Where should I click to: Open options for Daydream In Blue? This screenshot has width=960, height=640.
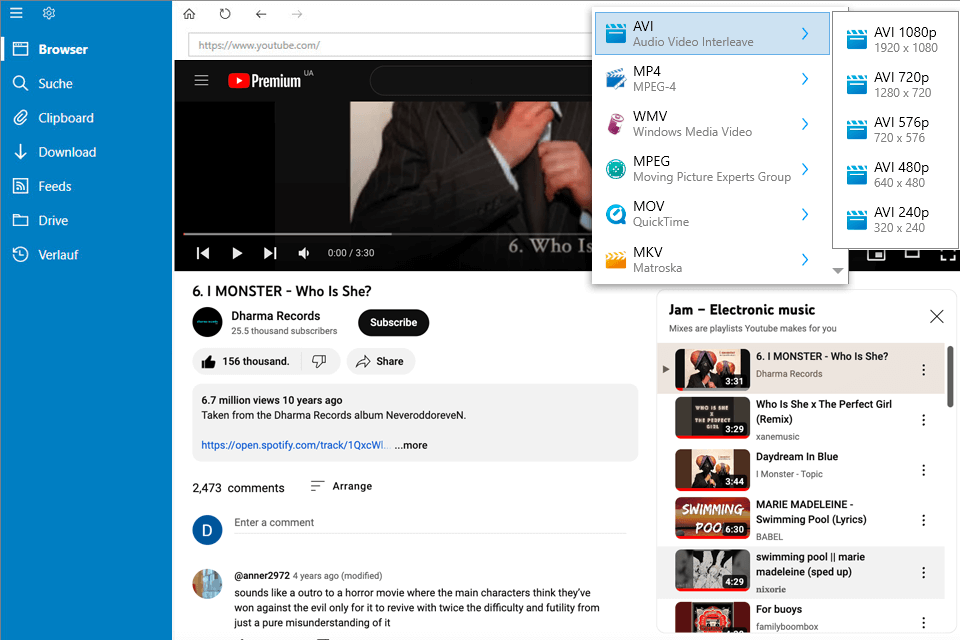pos(923,470)
